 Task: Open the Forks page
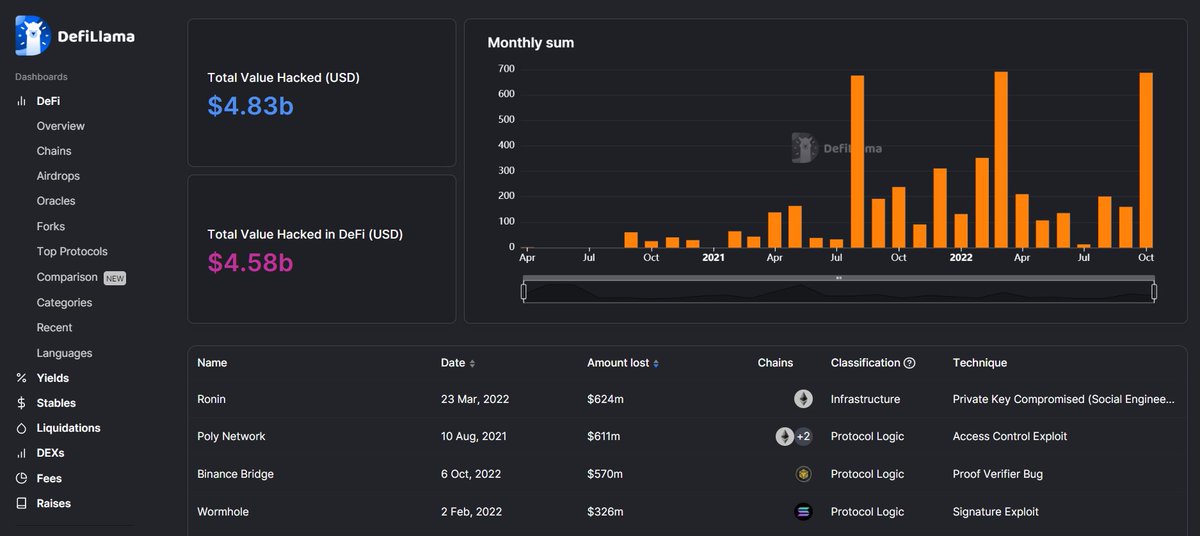click(x=51, y=227)
